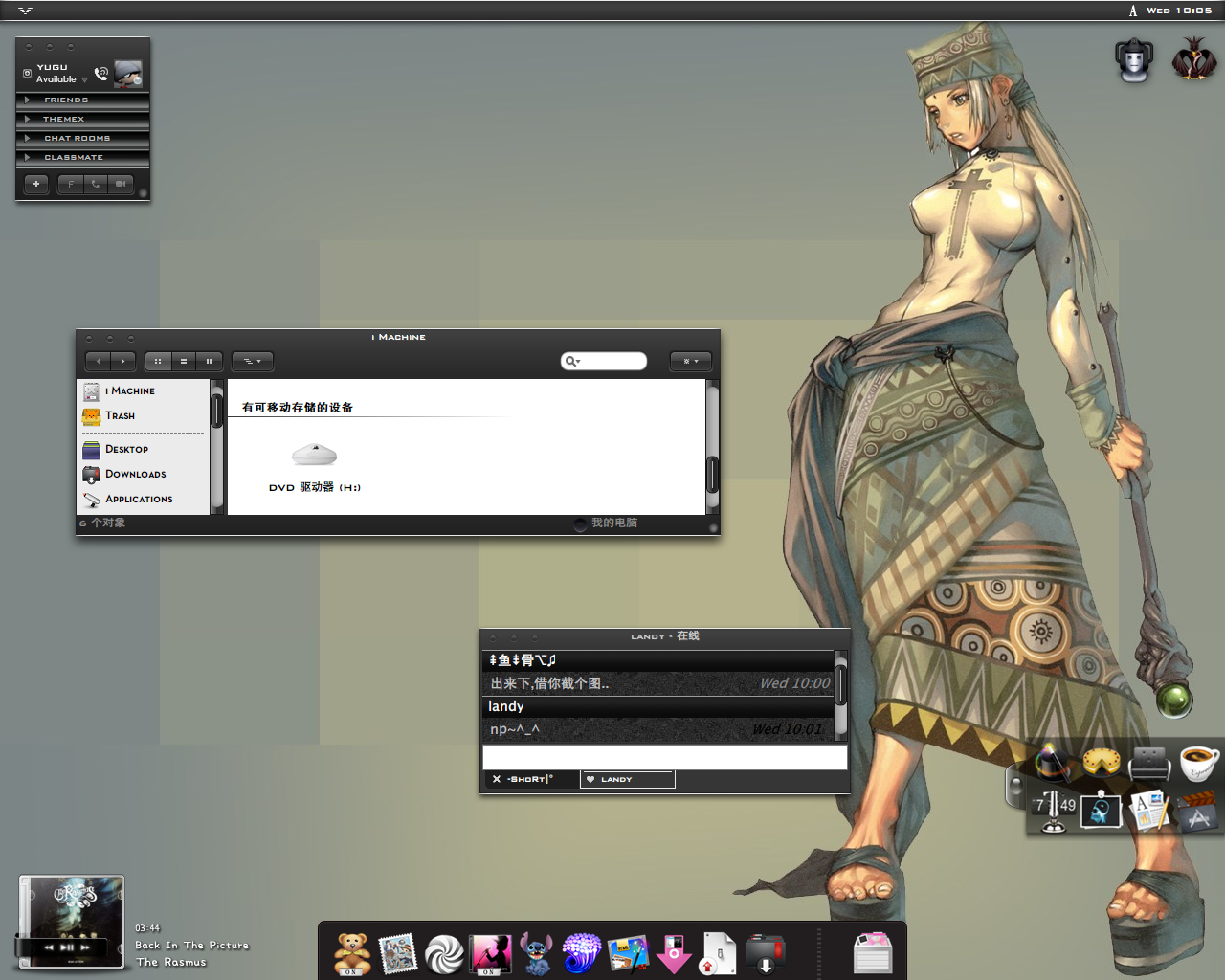Launch the HTML photo editor dock icon
This screenshot has width=1225, height=980.
point(628,954)
